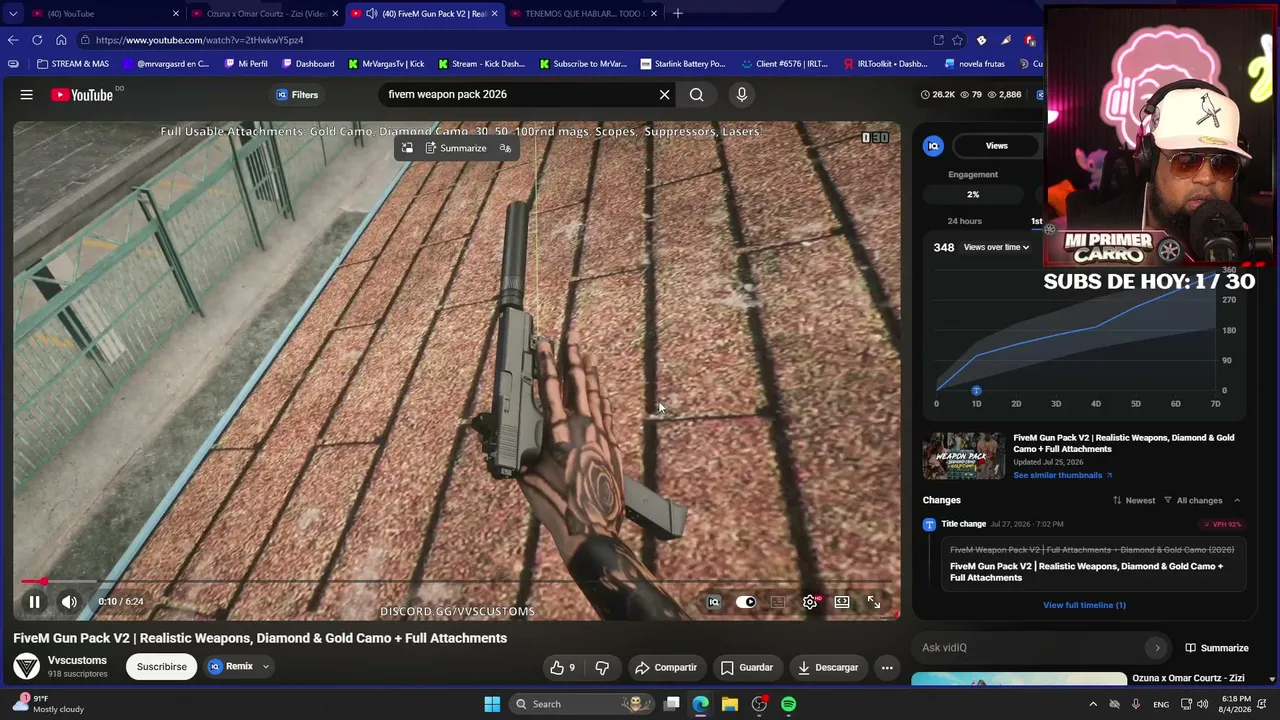Open the YouTube hamburger guide menu
Screen dimensions: 1280x720
click(27, 95)
